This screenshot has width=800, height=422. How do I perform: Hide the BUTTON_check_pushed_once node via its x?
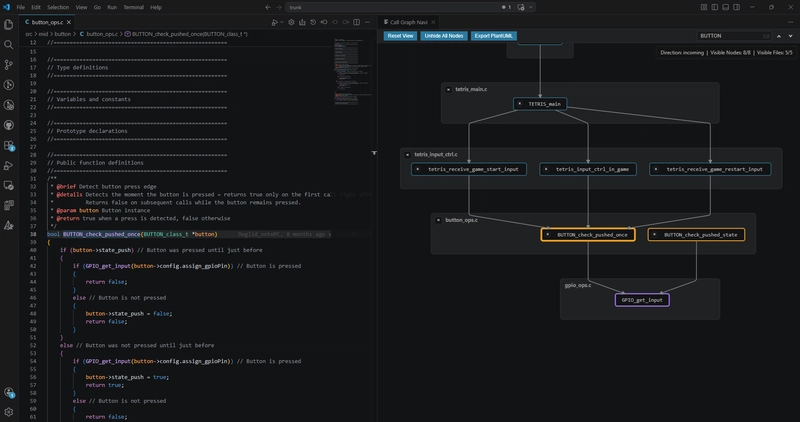[x=547, y=235]
